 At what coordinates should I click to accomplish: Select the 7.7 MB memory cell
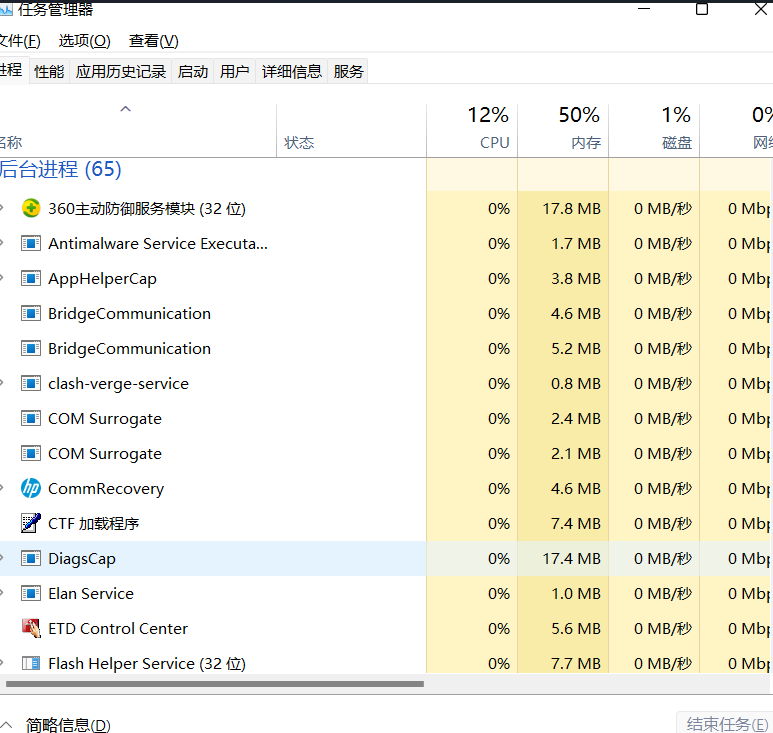coord(563,662)
